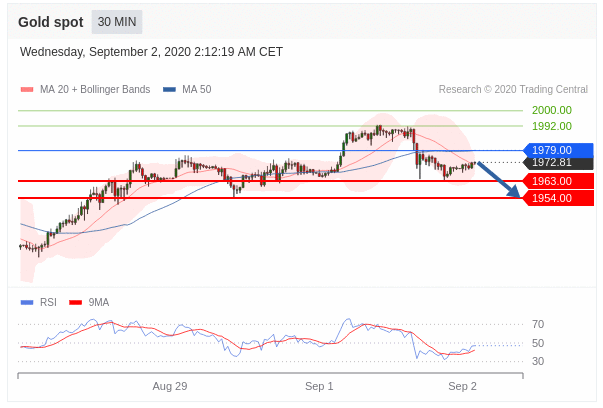Click the MA 20 + Bollinger Bands legend swatch

click(x=27, y=90)
